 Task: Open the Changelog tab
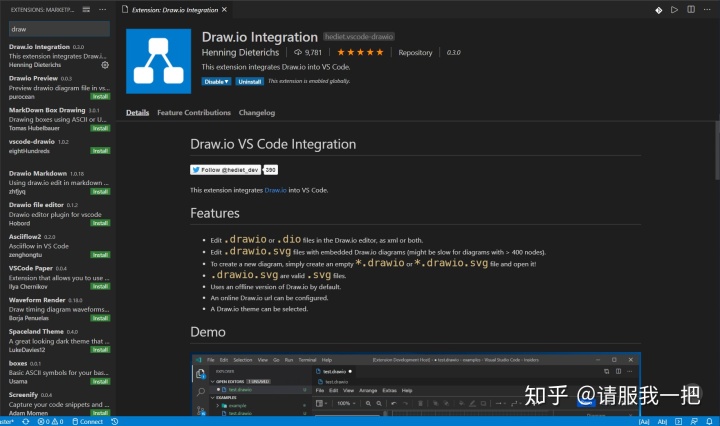click(x=257, y=112)
